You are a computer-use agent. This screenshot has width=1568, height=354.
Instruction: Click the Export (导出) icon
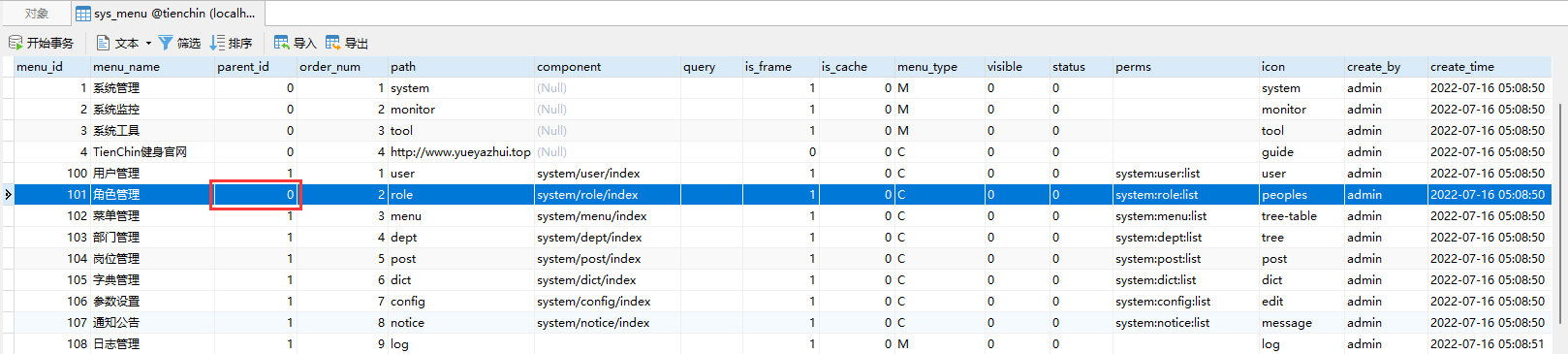tap(333, 43)
